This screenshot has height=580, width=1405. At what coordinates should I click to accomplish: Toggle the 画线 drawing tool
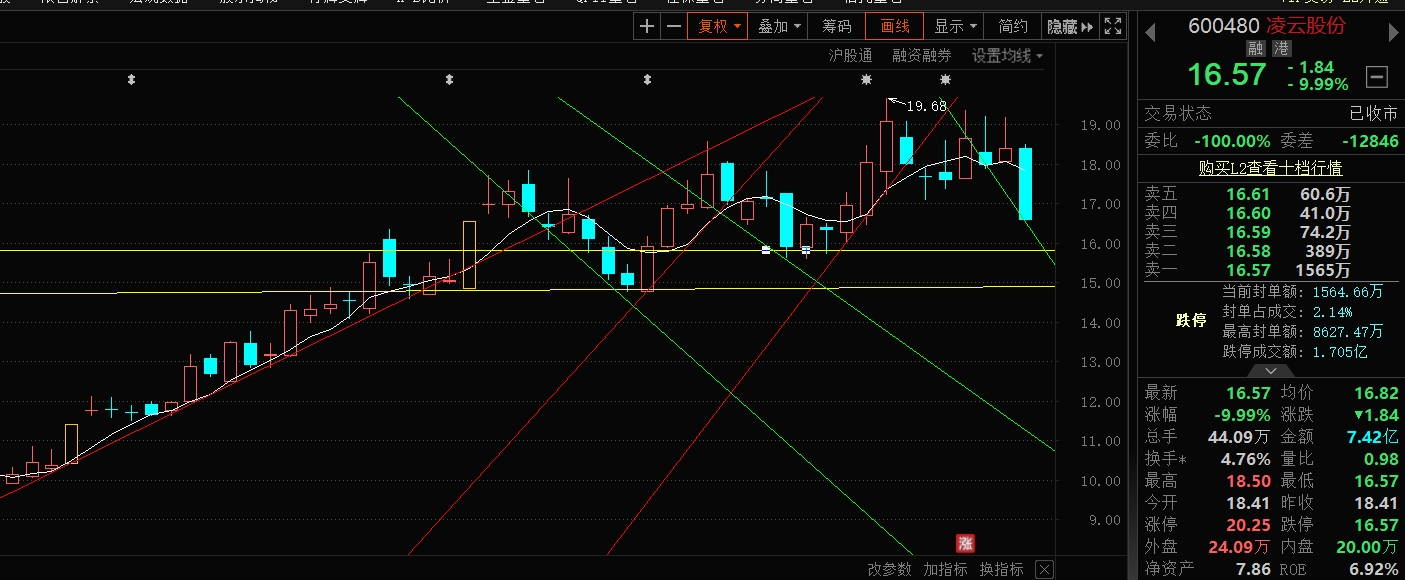[x=894, y=27]
